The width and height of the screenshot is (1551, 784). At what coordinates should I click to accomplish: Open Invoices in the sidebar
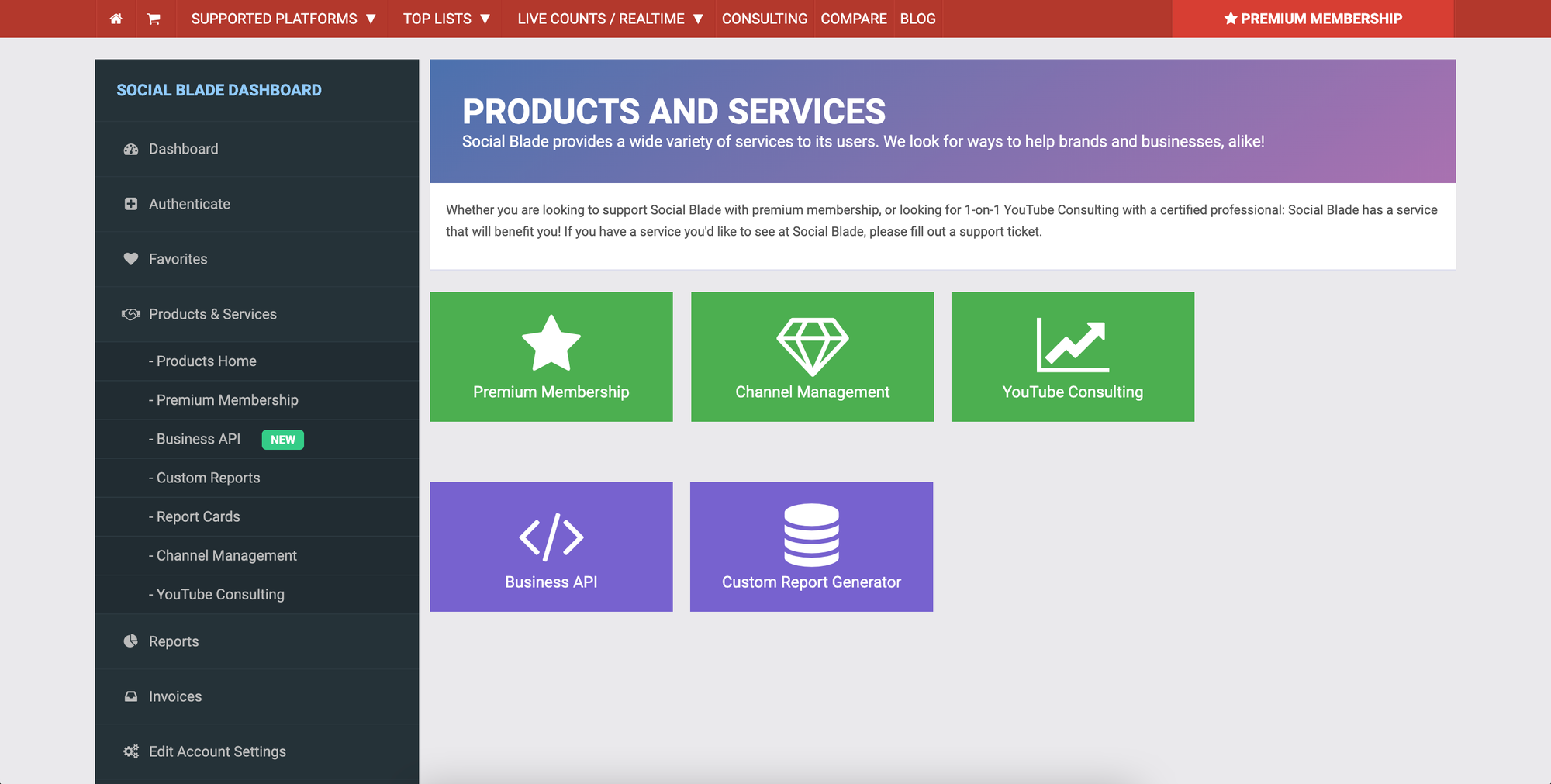257,696
